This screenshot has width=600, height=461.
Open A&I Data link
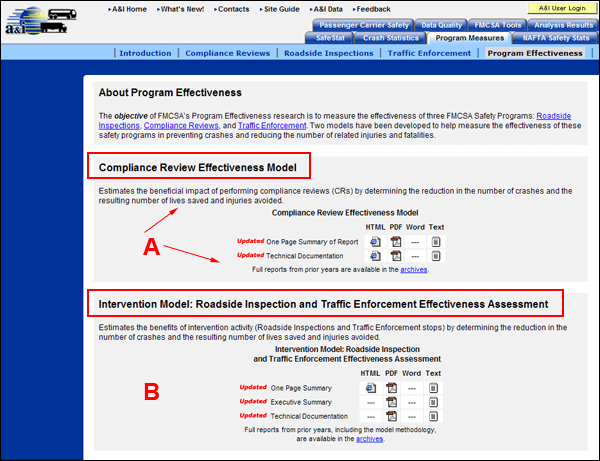click(x=328, y=9)
